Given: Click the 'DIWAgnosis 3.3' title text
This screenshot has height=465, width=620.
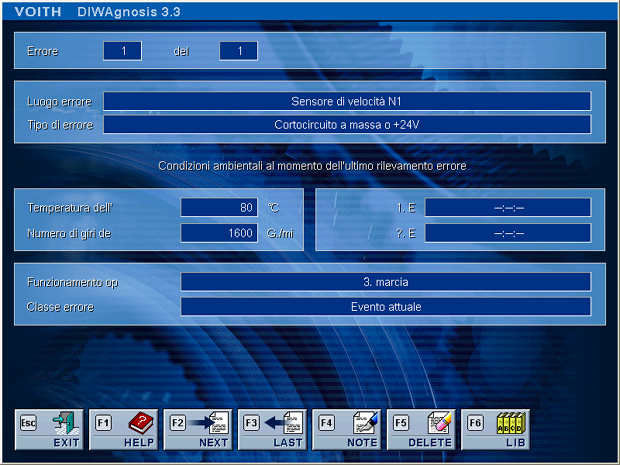Looking at the screenshot, I should 129,12.
